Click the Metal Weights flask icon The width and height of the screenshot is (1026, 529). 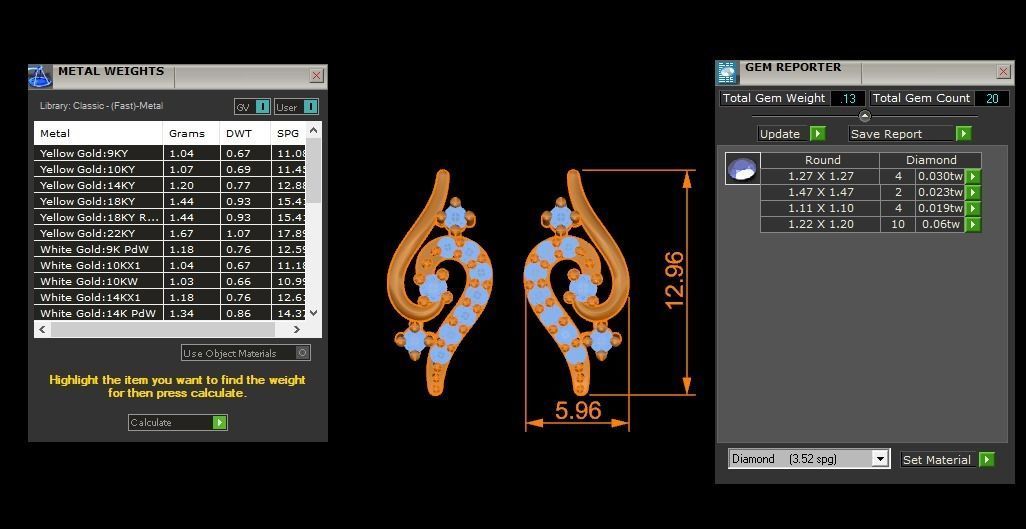point(39,76)
